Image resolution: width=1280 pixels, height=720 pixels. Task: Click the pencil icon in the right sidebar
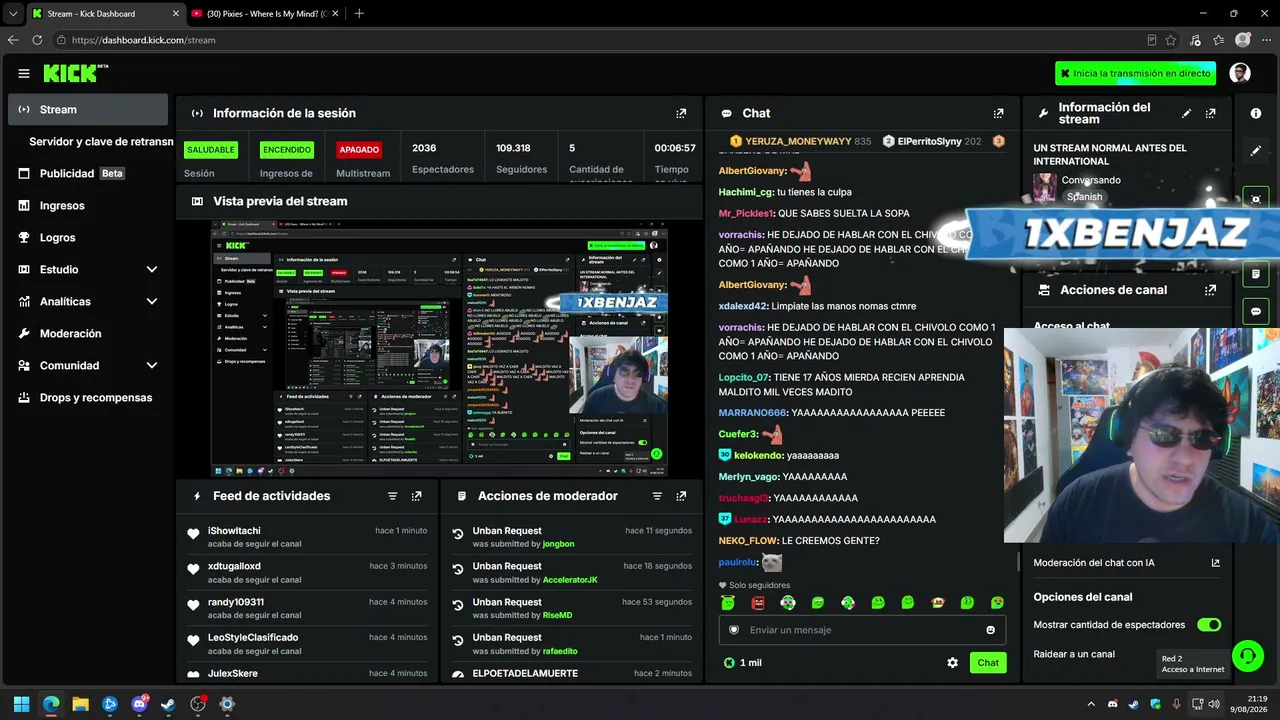(1256, 151)
